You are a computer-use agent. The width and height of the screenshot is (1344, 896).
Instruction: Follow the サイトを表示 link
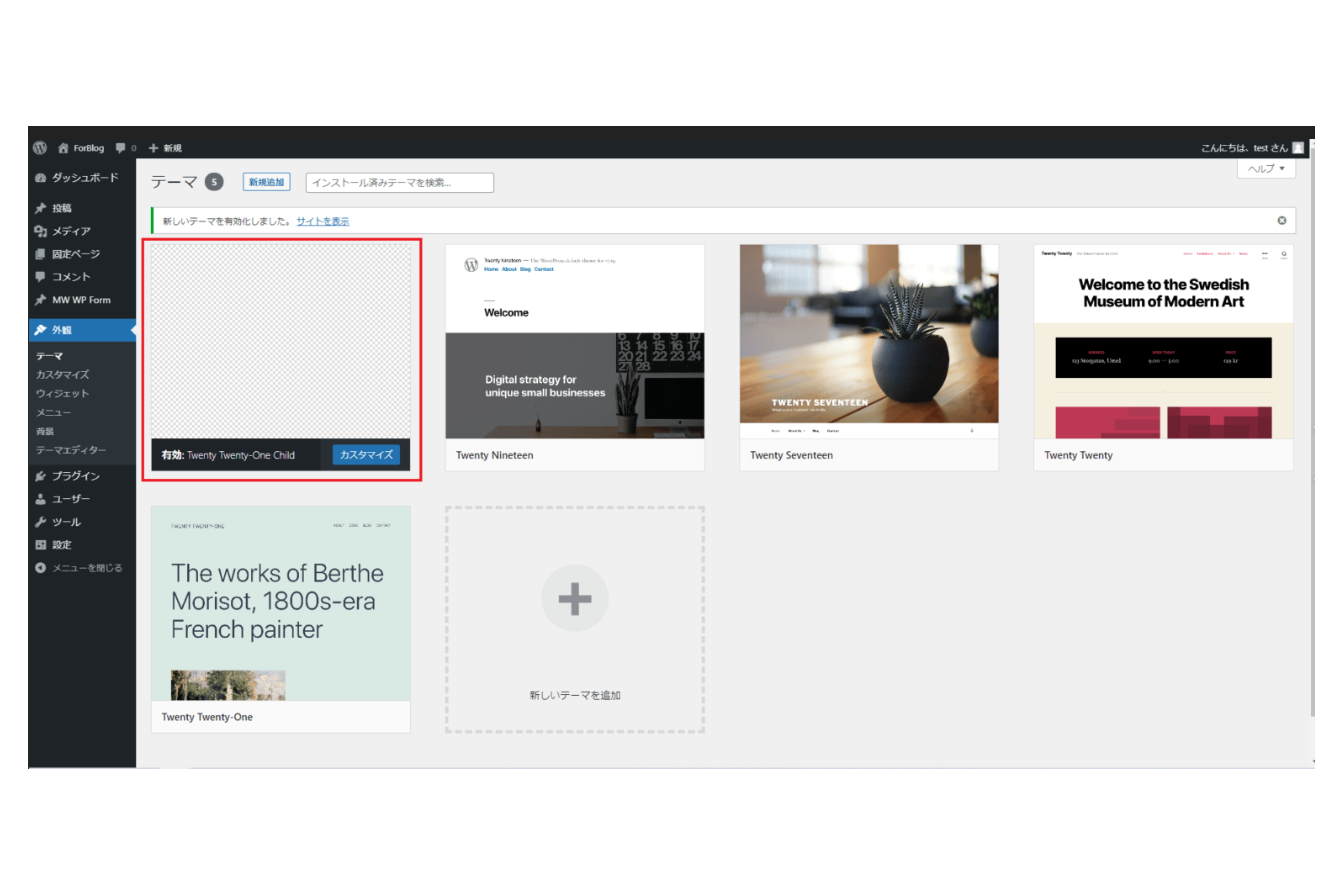click(323, 221)
